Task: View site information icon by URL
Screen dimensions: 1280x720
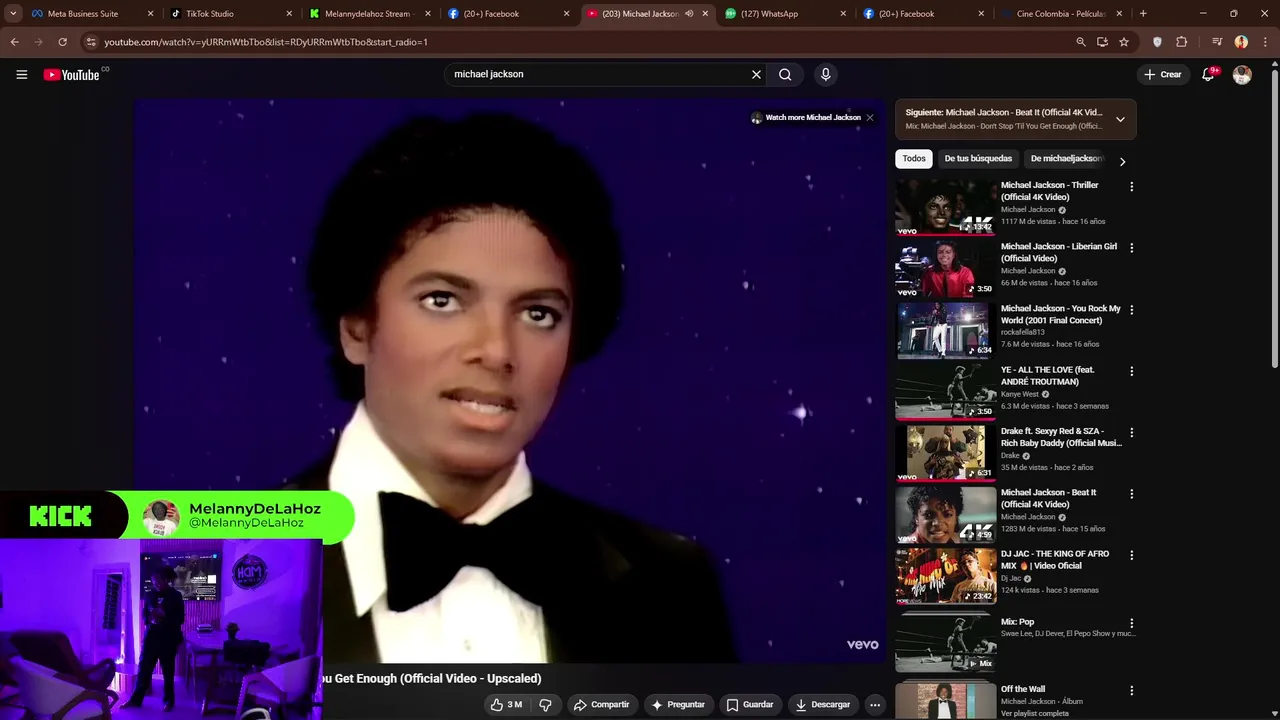Action: 91,42
